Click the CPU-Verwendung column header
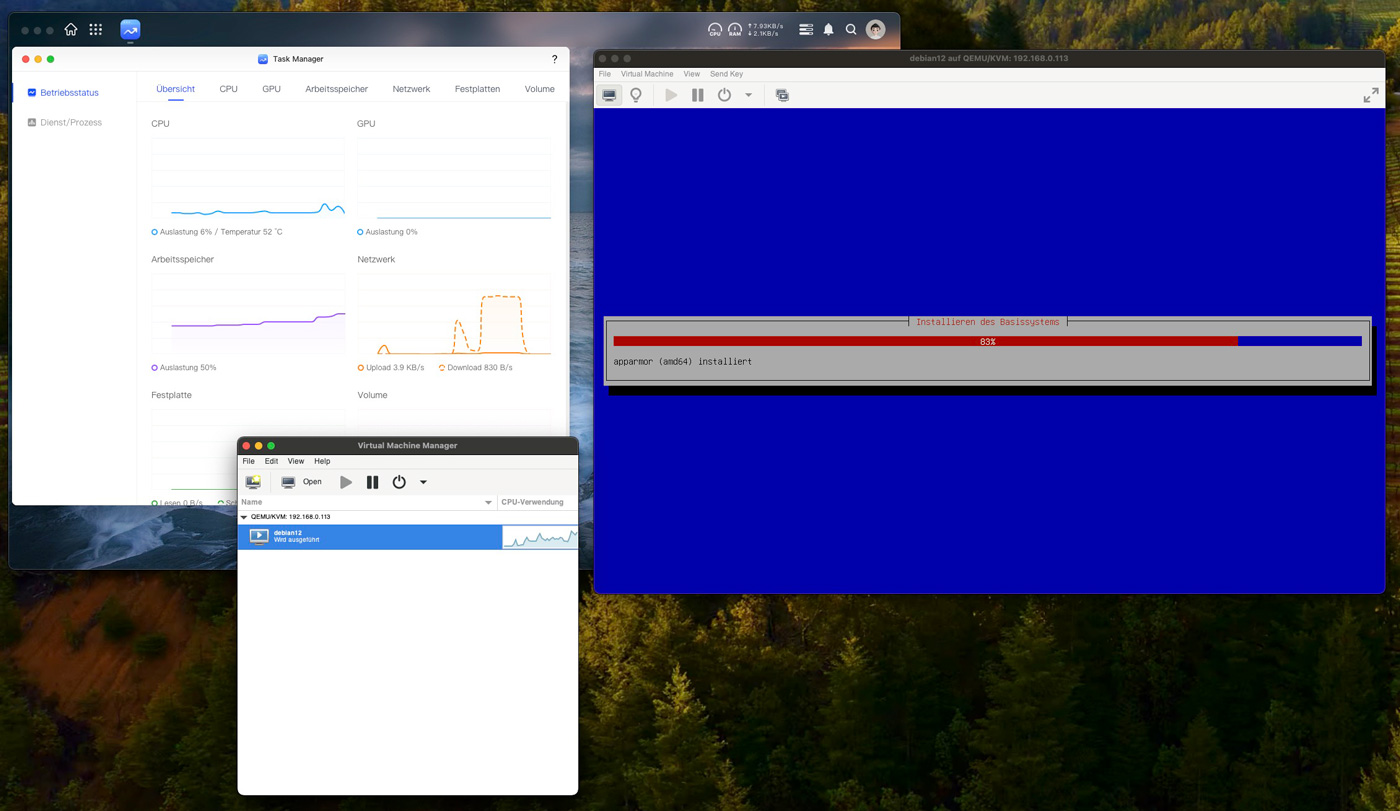 tap(537, 502)
